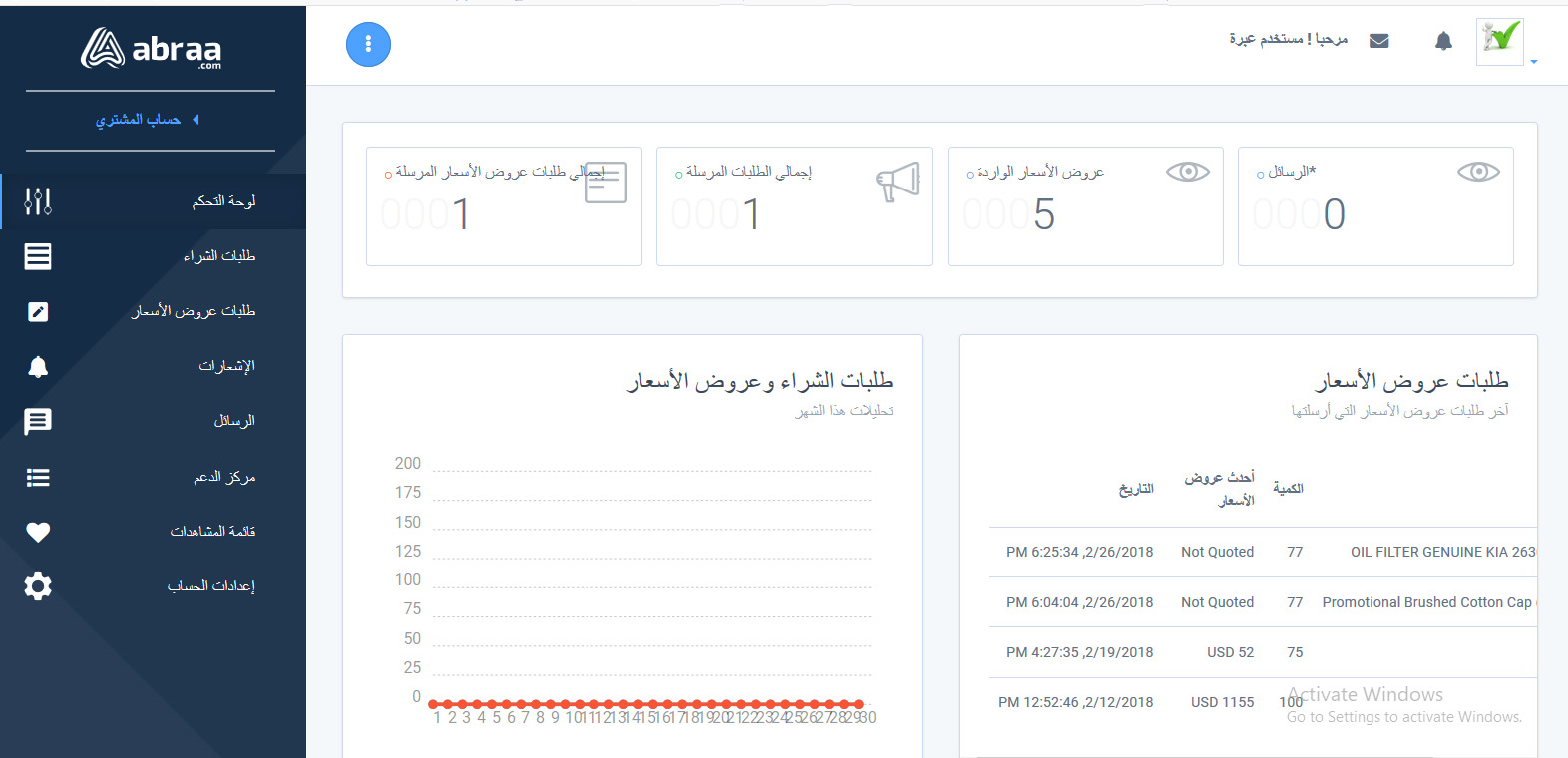1568x758 pixels.
Task: Open الإشعارات in the sidebar menu
Action: (226, 366)
